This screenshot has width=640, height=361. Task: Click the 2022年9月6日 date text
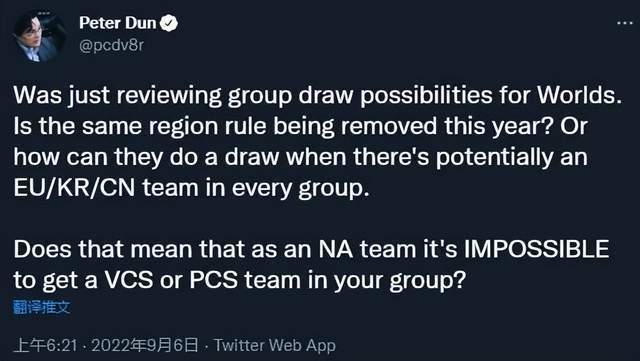point(145,345)
